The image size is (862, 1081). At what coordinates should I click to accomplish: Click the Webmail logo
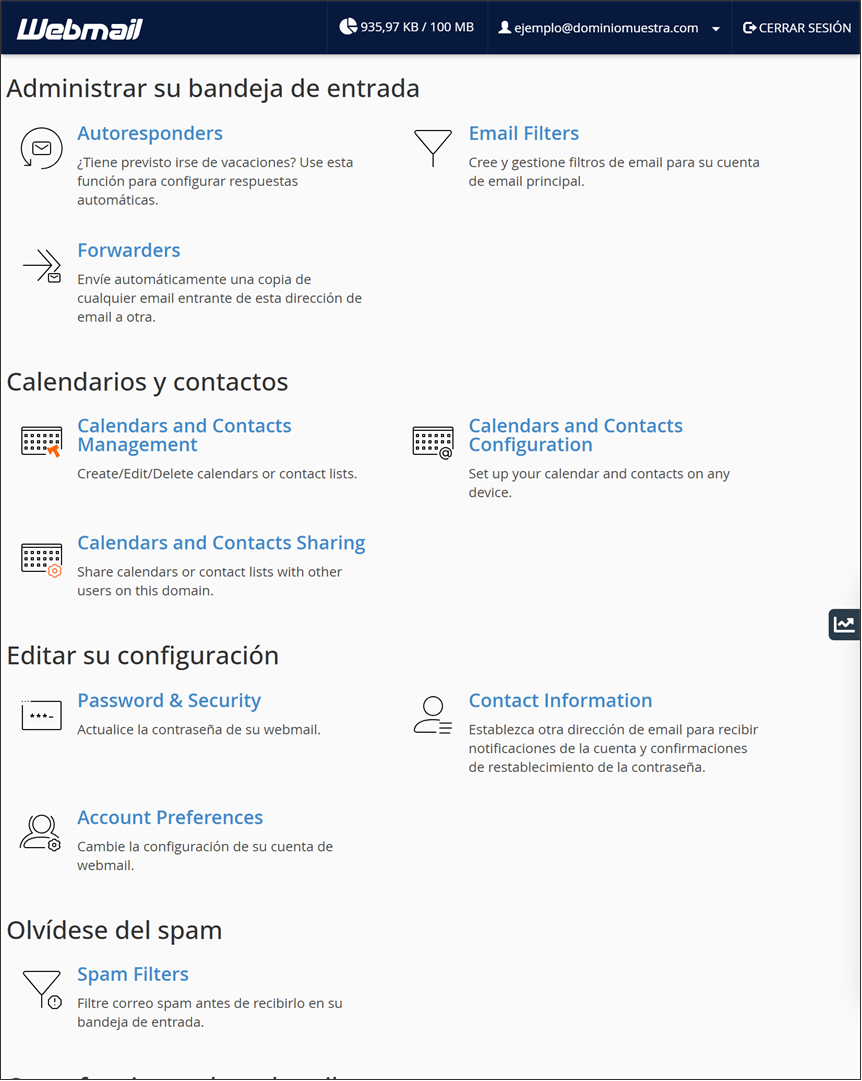pos(79,29)
